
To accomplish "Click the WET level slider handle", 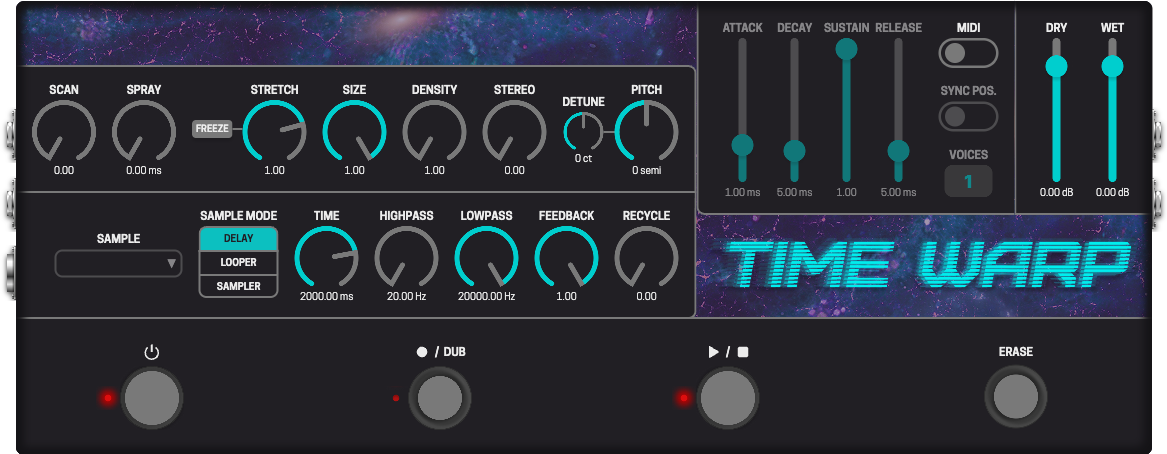I will click(x=1112, y=67).
